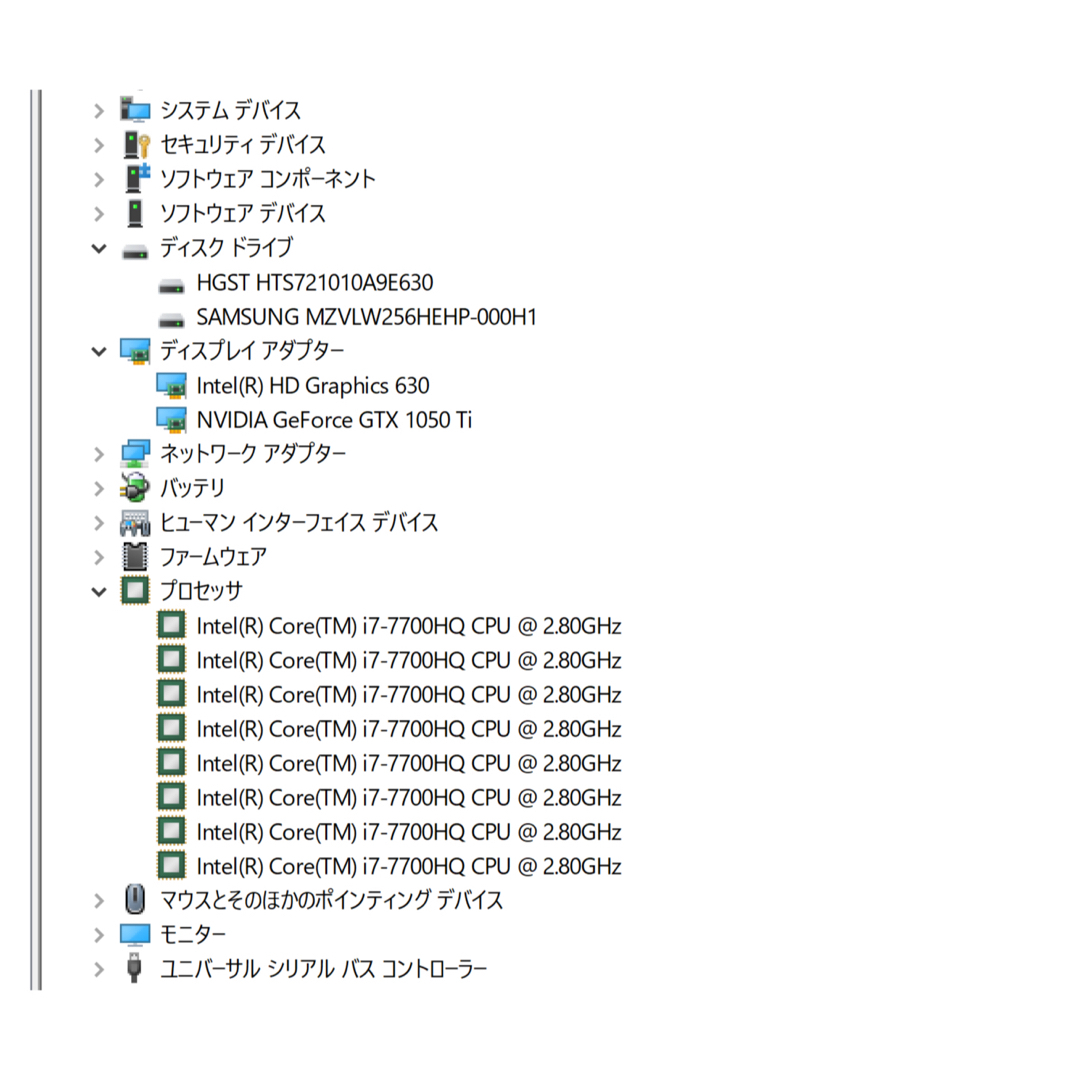Expand the ヒューマン インターフェイス デバイス node

click(x=99, y=523)
